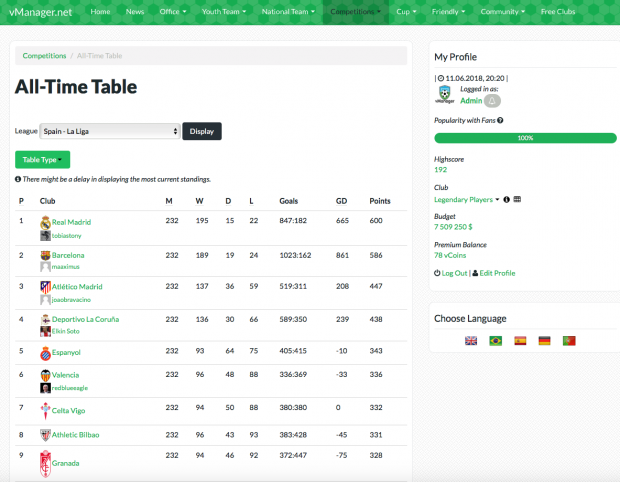Screen dimensions: 620x482
Task: Open the Athletic Bilbao club link
Action: pyautogui.click(x=76, y=435)
